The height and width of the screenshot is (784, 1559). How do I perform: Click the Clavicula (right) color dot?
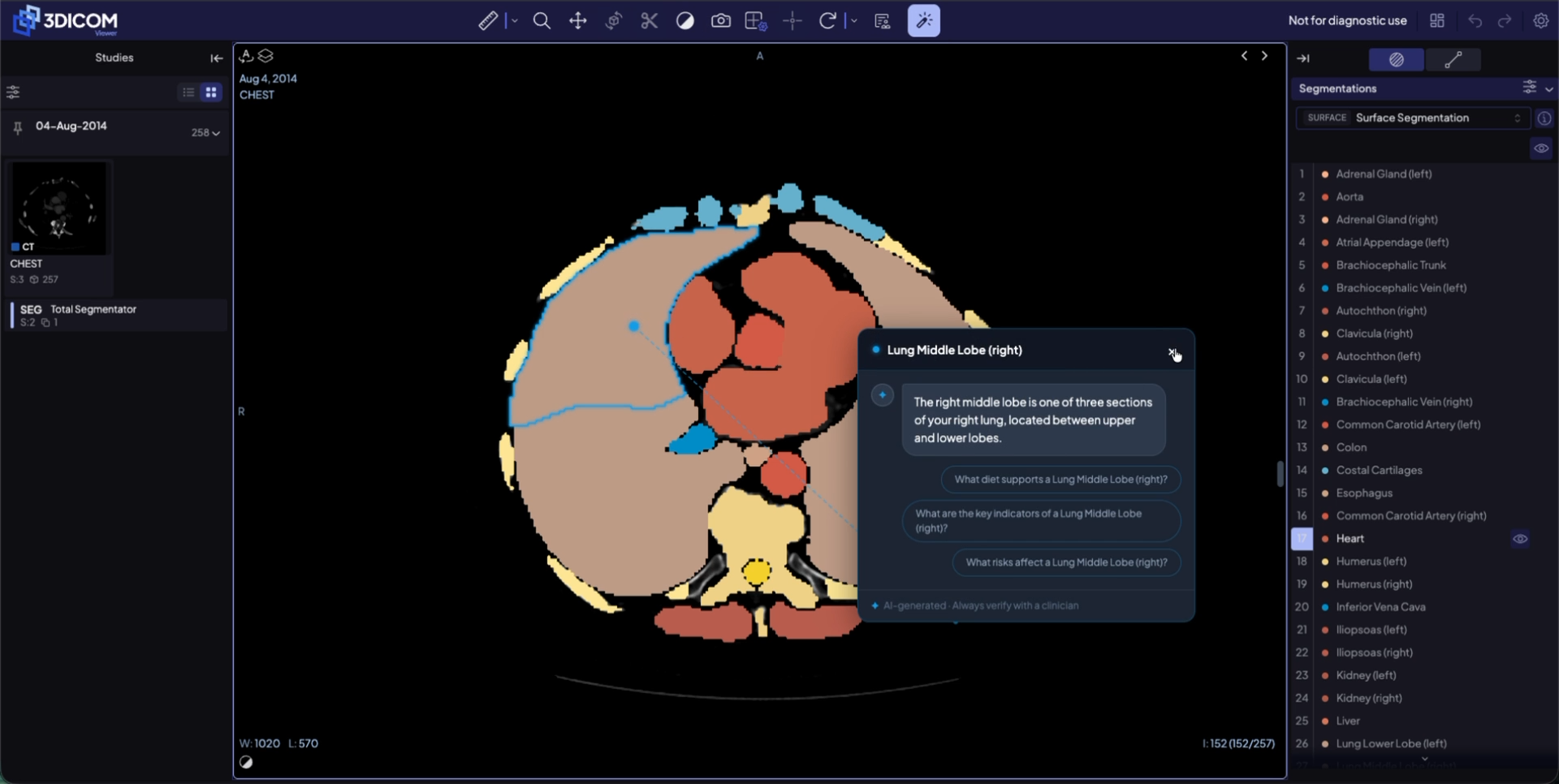(1325, 334)
